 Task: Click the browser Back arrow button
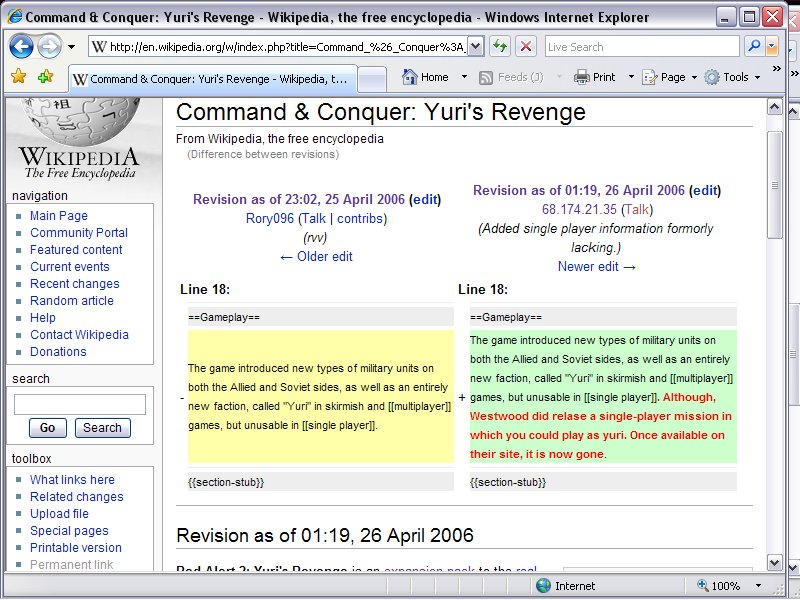pos(21,46)
